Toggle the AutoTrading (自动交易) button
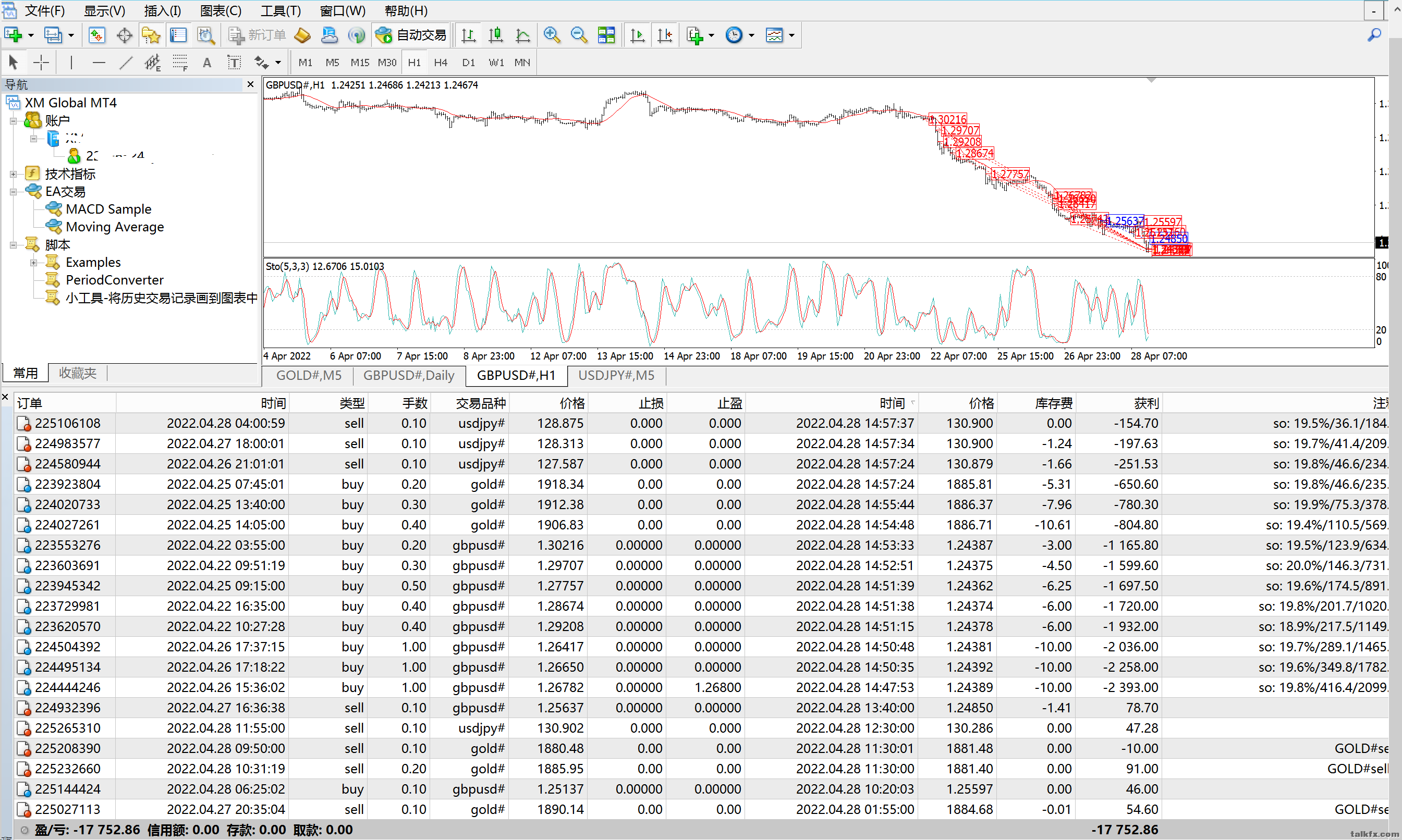Screen dimensions: 1402x840 (x=412, y=35)
